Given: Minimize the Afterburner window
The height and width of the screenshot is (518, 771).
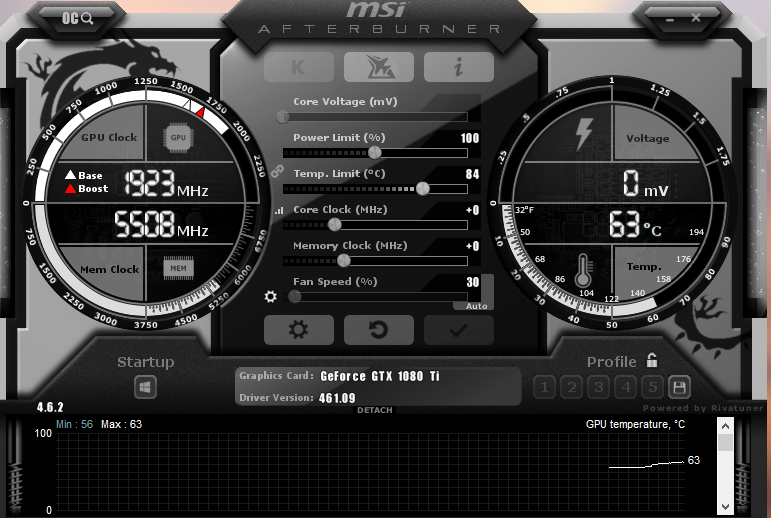Looking at the screenshot, I should coord(670,20).
